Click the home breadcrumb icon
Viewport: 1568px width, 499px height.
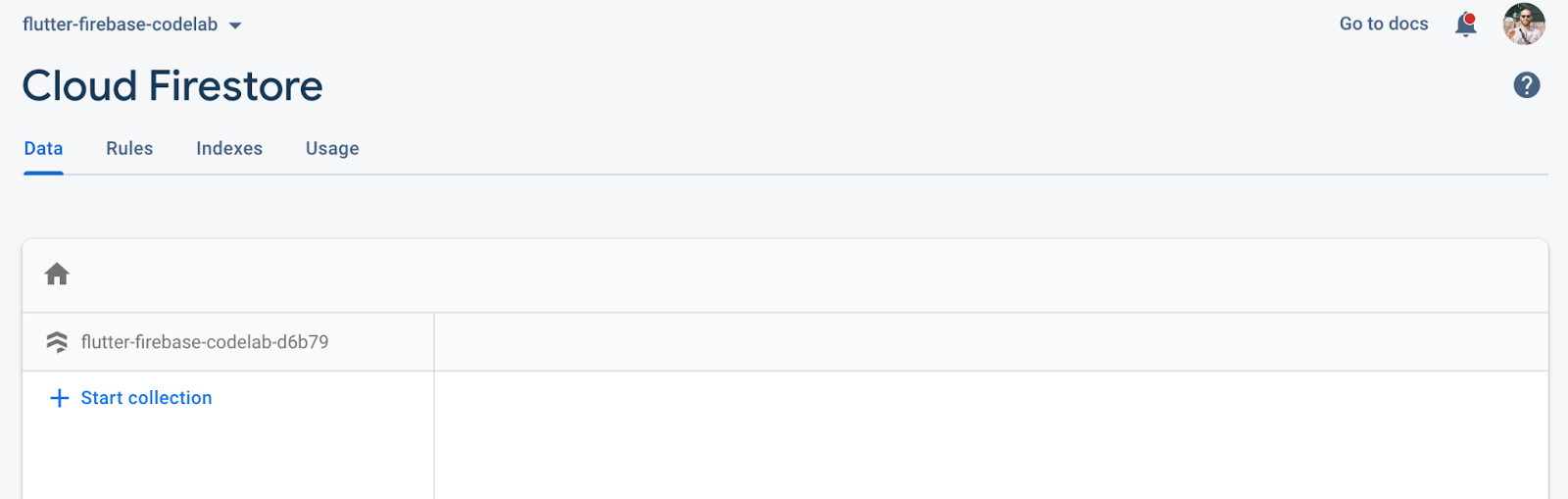pos(57,274)
